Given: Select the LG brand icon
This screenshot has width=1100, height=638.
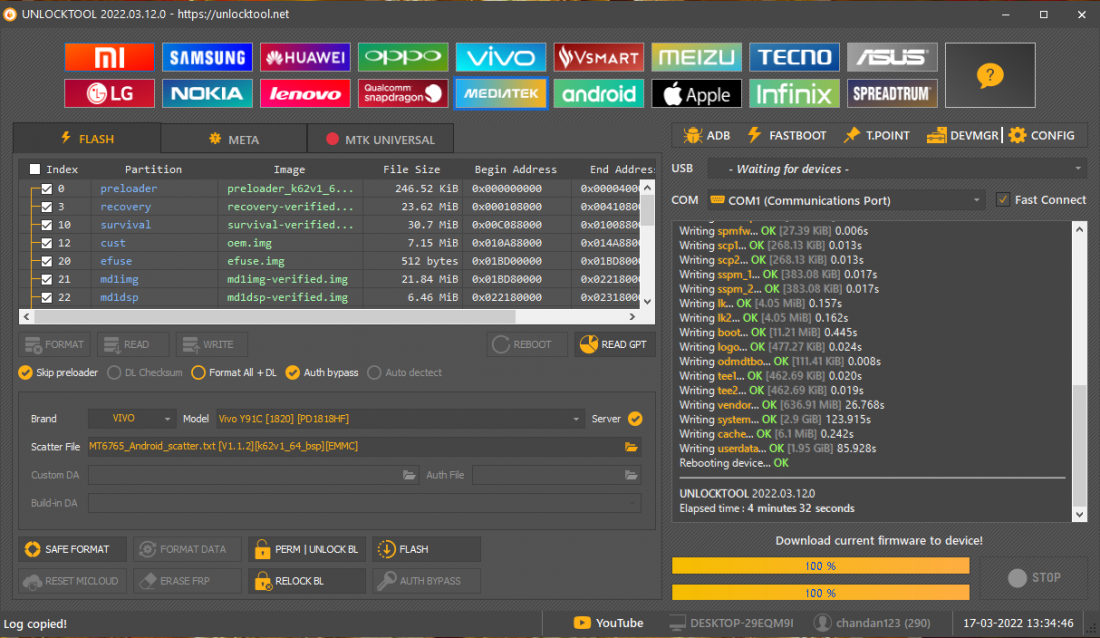Looking at the screenshot, I should [109, 93].
